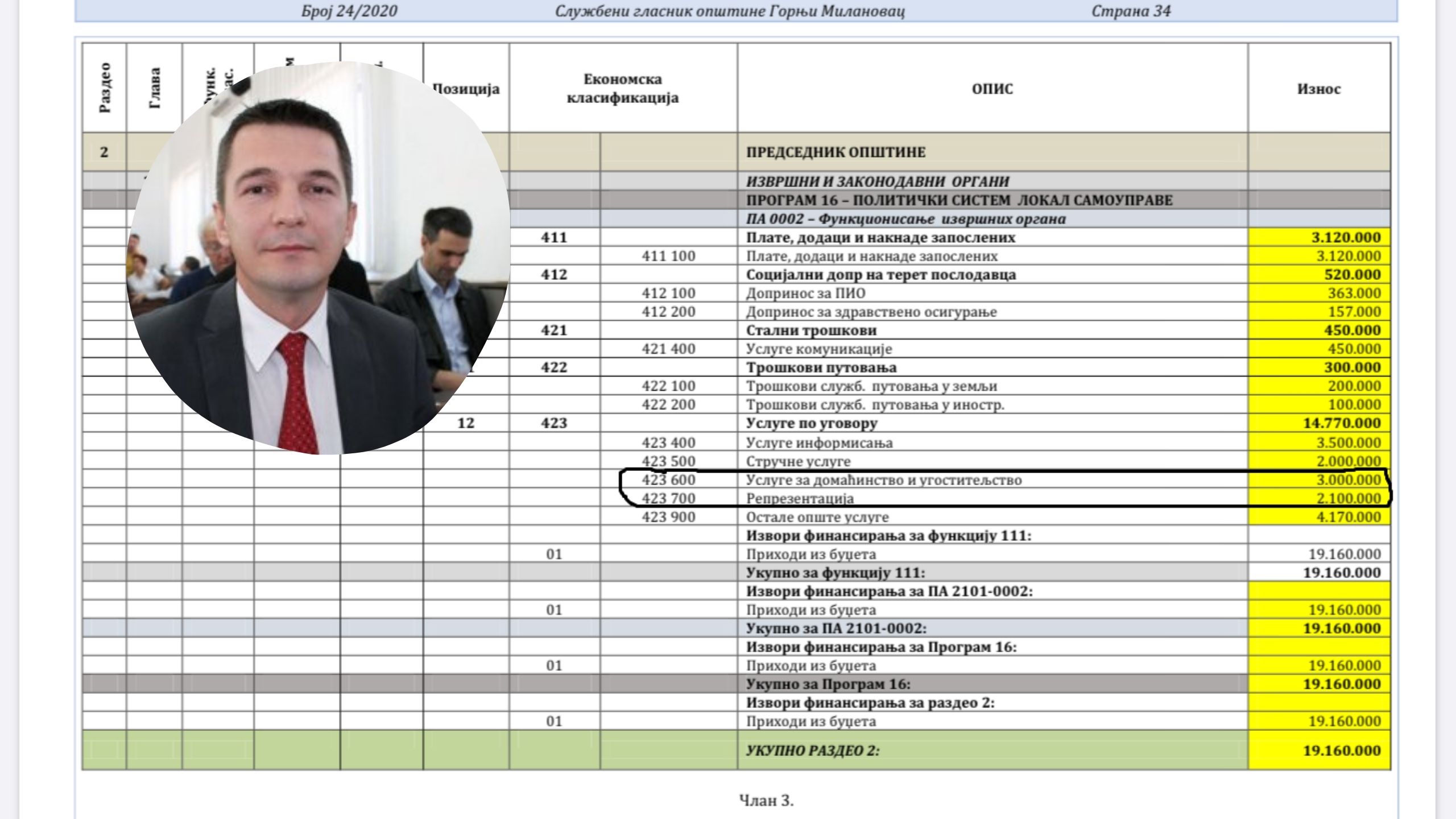The width and height of the screenshot is (1456, 819).
Task: Select the Репрезентација row description
Action: 800,499
